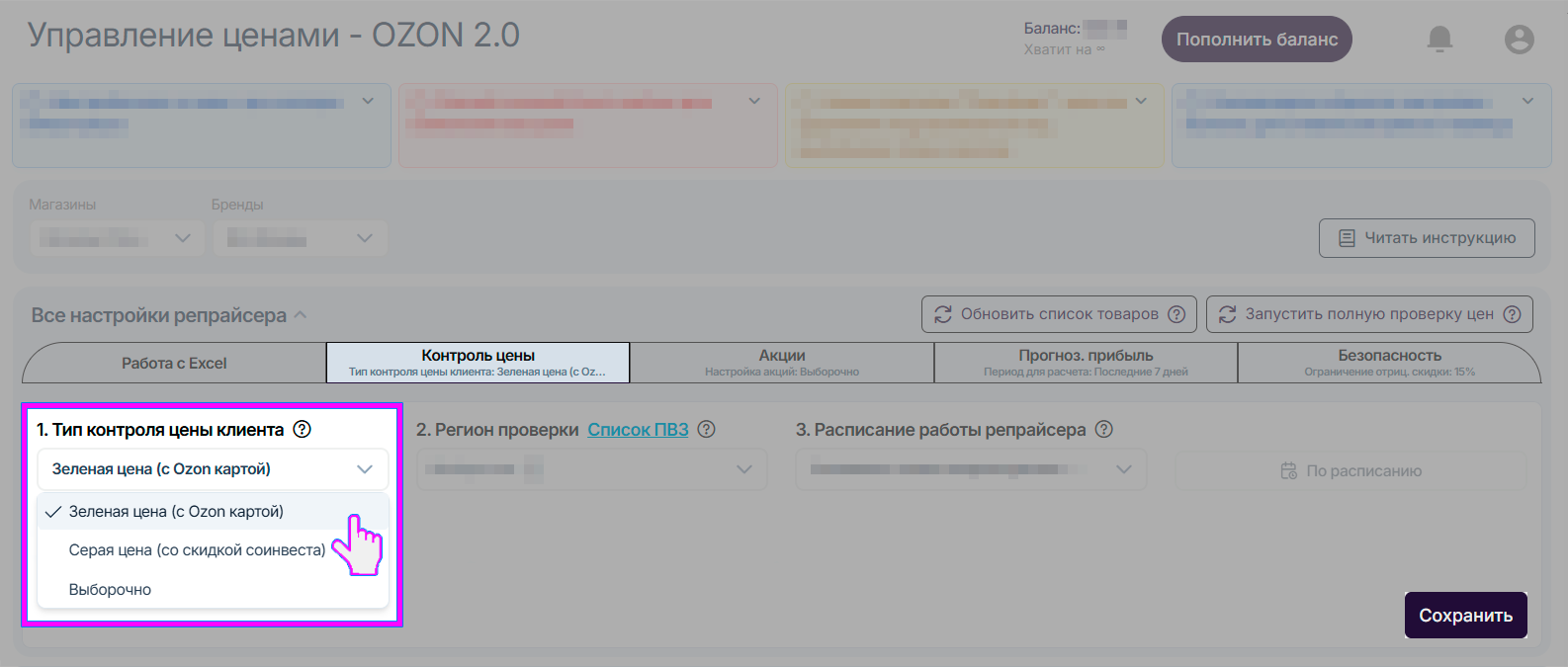Image resolution: width=1568 pixels, height=667 pixels.
Task: Expand the red info card chevron
Action: point(754,101)
